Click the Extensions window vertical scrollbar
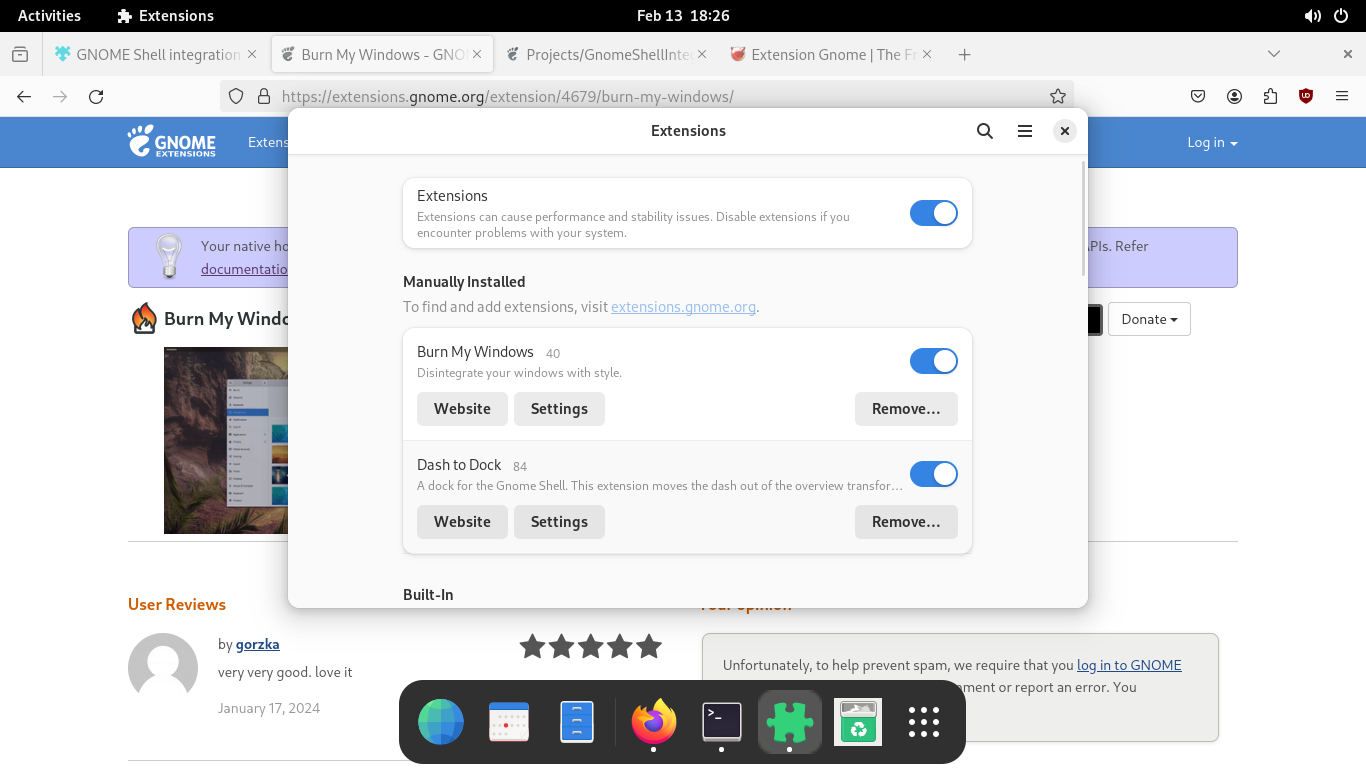This screenshot has width=1366, height=768. tap(1084, 220)
